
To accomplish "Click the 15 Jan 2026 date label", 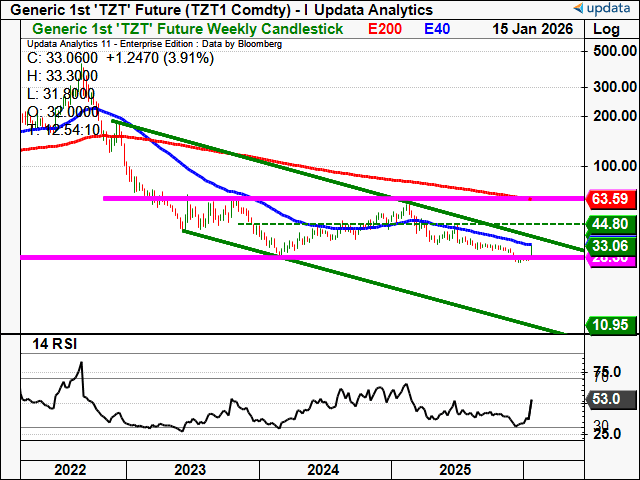I will (530, 29).
